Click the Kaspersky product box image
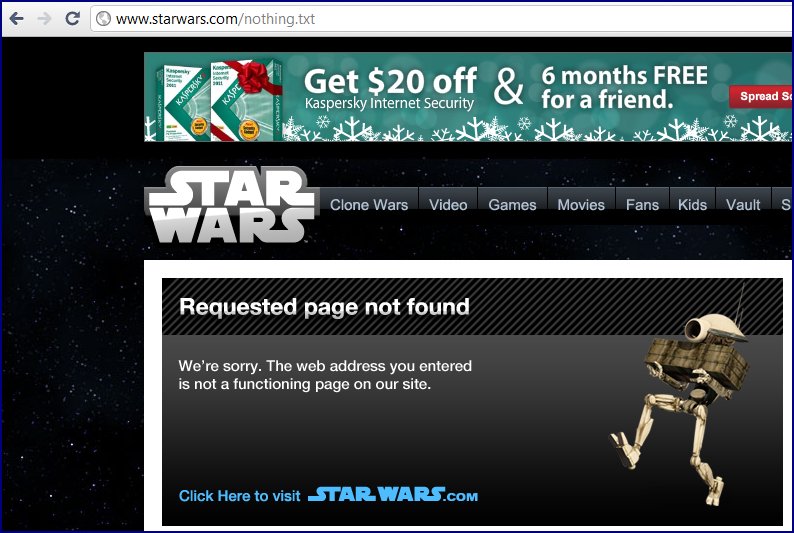Screen dimensions: 794x533 [x=219, y=100]
